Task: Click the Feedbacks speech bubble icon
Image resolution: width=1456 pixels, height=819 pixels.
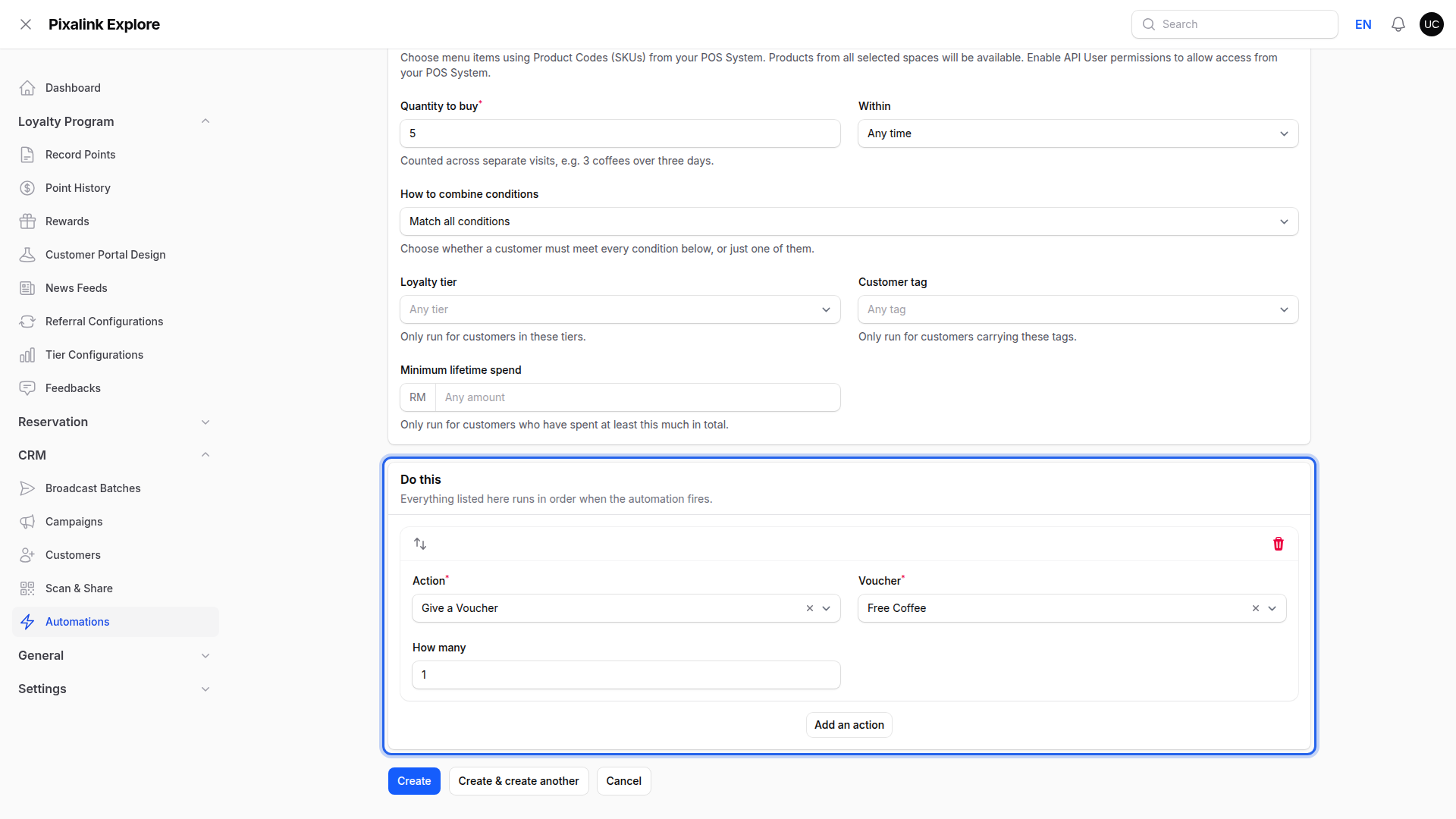Action: click(27, 388)
